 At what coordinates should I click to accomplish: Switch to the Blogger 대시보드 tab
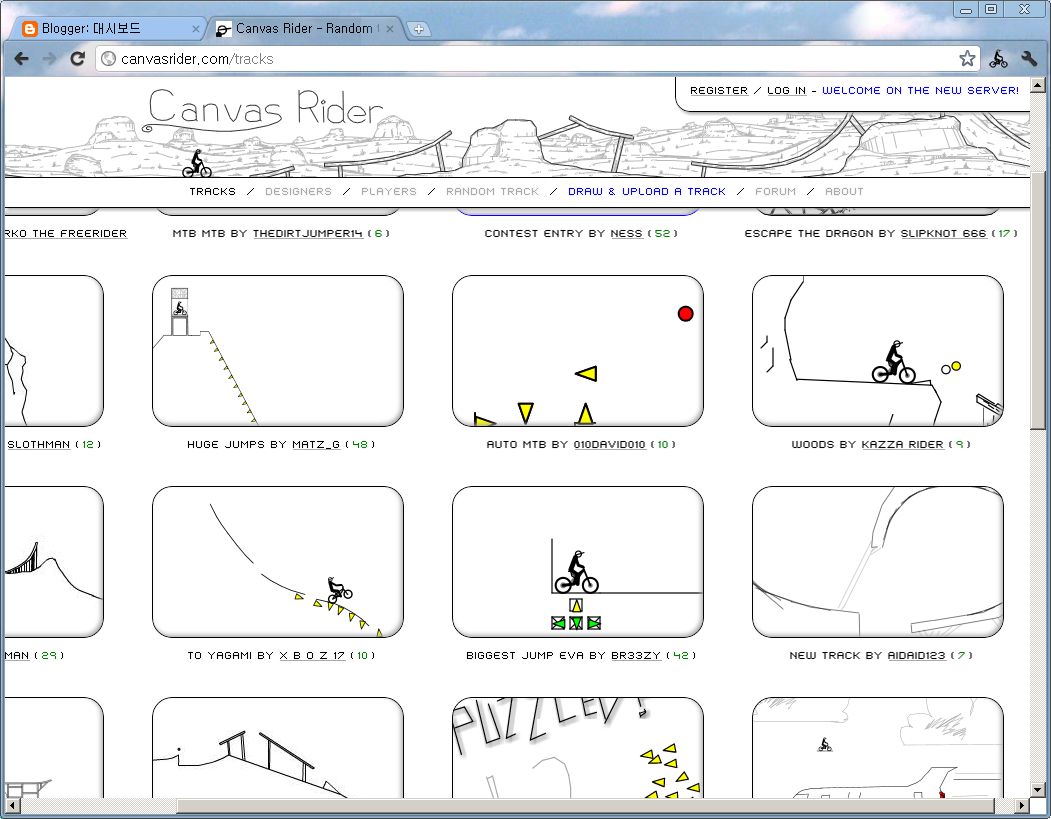click(x=100, y=28)
